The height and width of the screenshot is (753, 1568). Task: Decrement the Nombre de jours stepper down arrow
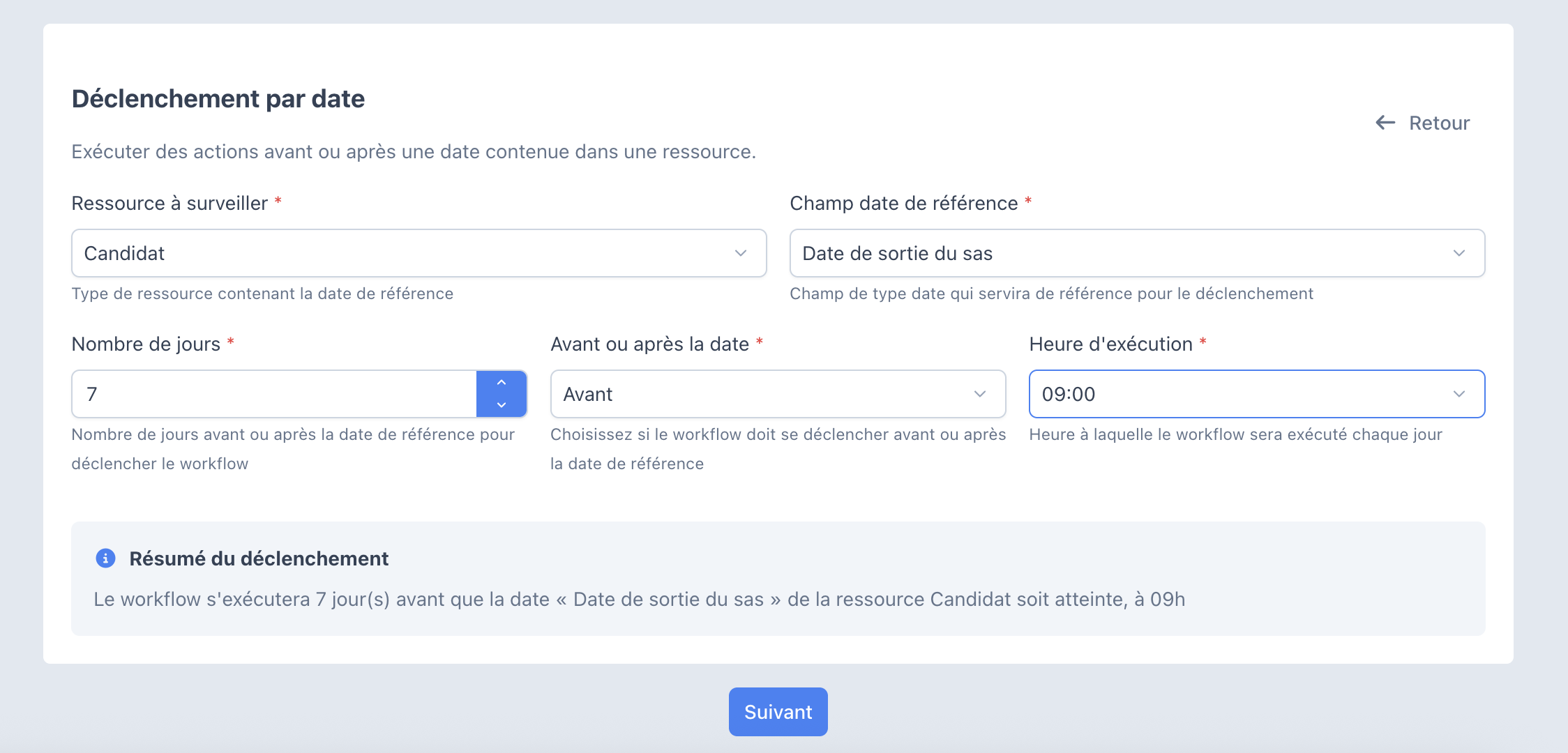502,405
